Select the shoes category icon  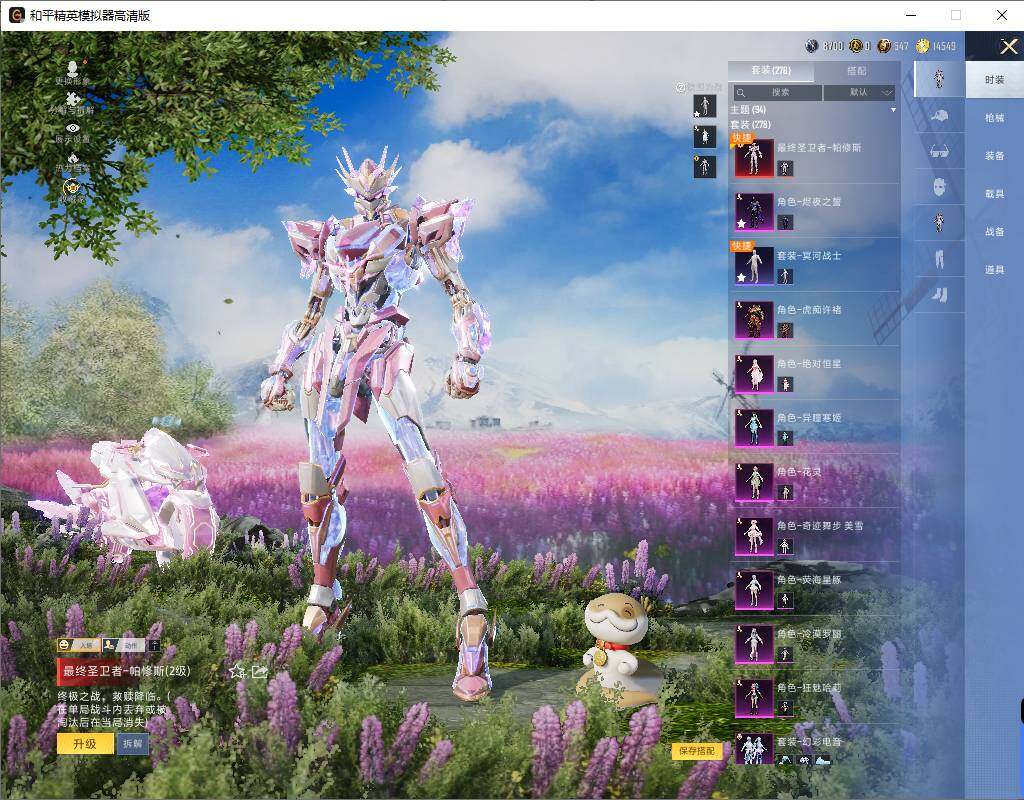point(939,295)
